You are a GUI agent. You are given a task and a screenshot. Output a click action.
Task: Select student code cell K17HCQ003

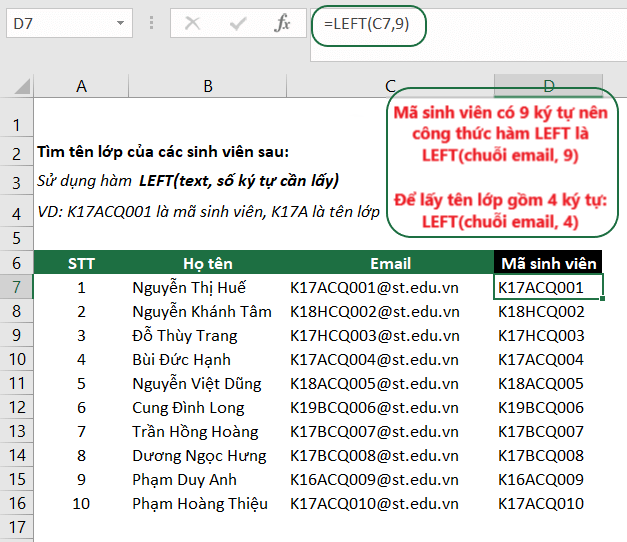pyautogui.click(x=548, y=335)
